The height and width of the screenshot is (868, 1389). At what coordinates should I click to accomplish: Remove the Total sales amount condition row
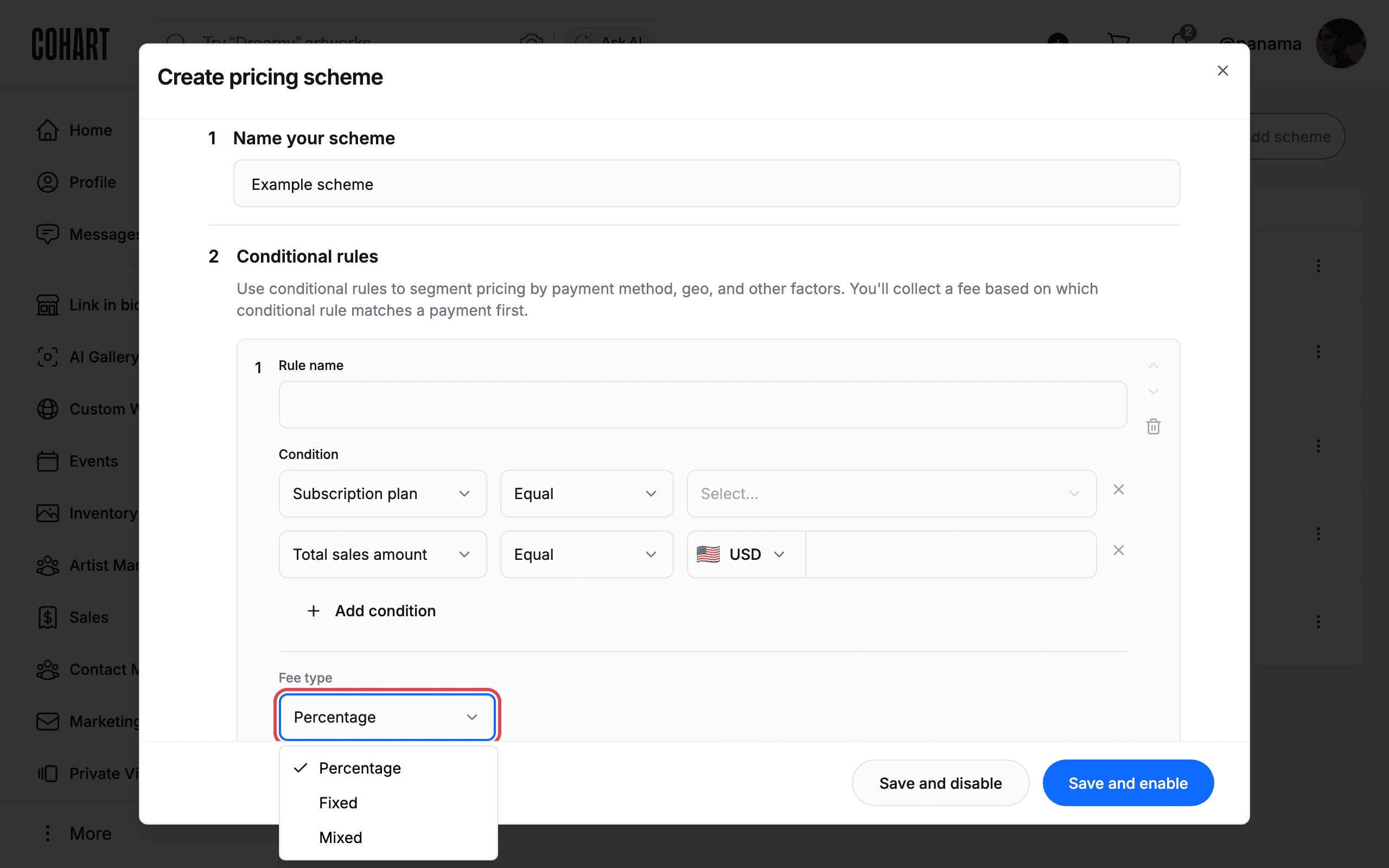pos(1118,550)
